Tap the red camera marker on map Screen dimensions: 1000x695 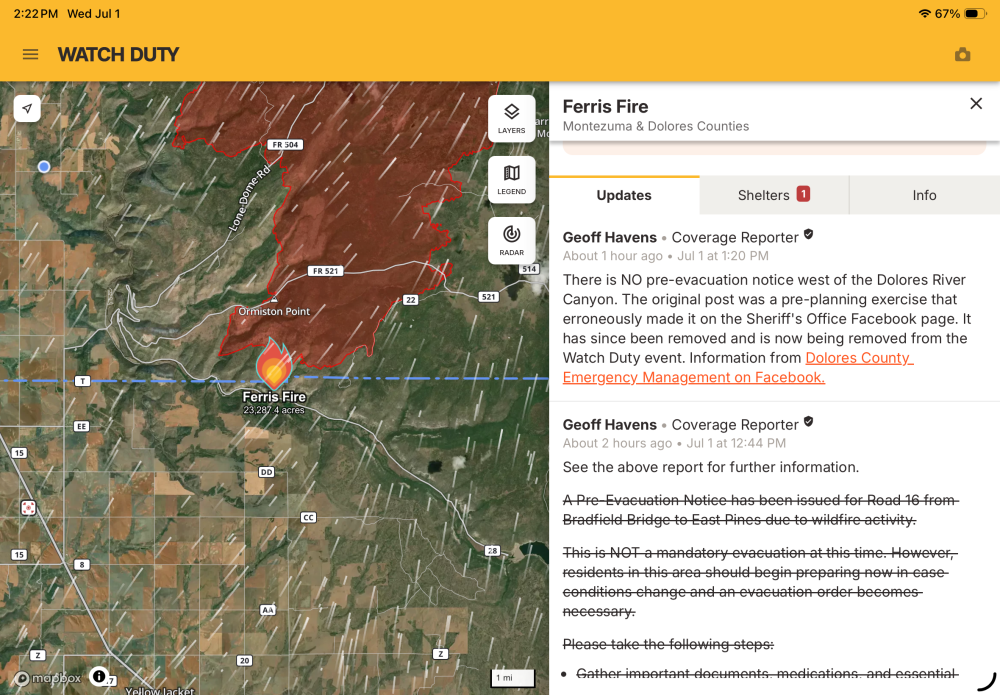[x=29, y=508]
